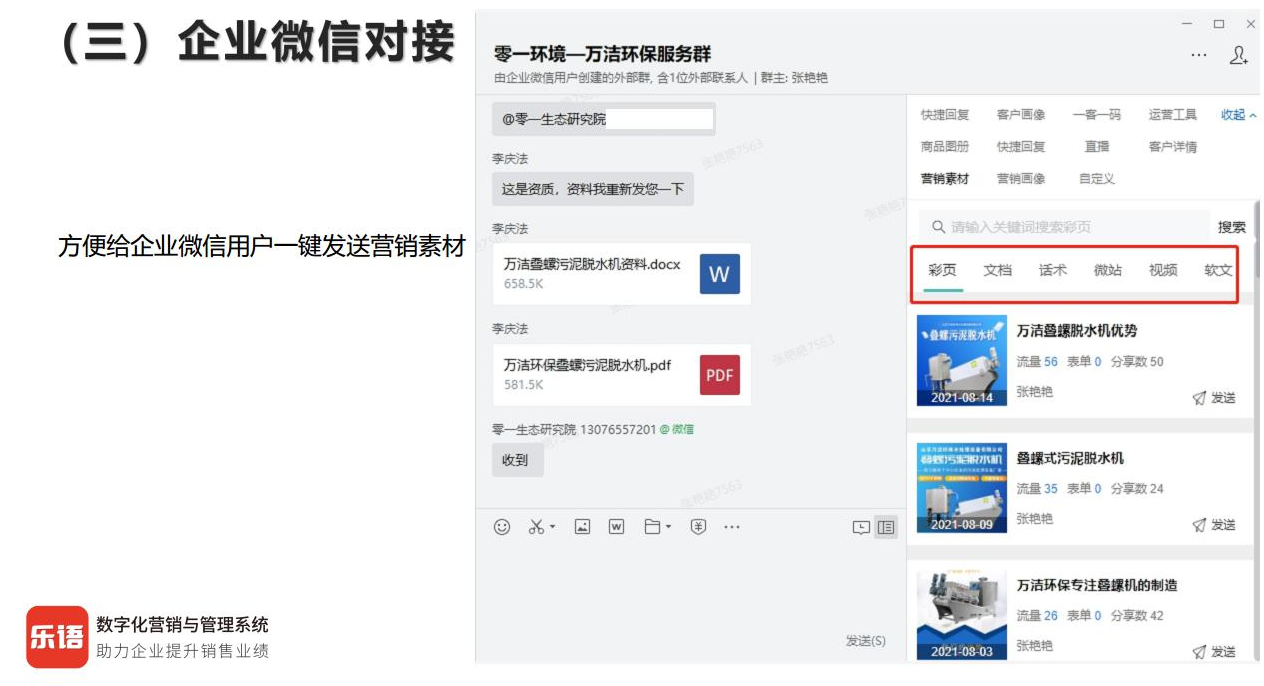Image resolution: width=1264 pixels, height=686 pixels.
Task: Open the header three-dot more menu
Action: click(1199, 55)
